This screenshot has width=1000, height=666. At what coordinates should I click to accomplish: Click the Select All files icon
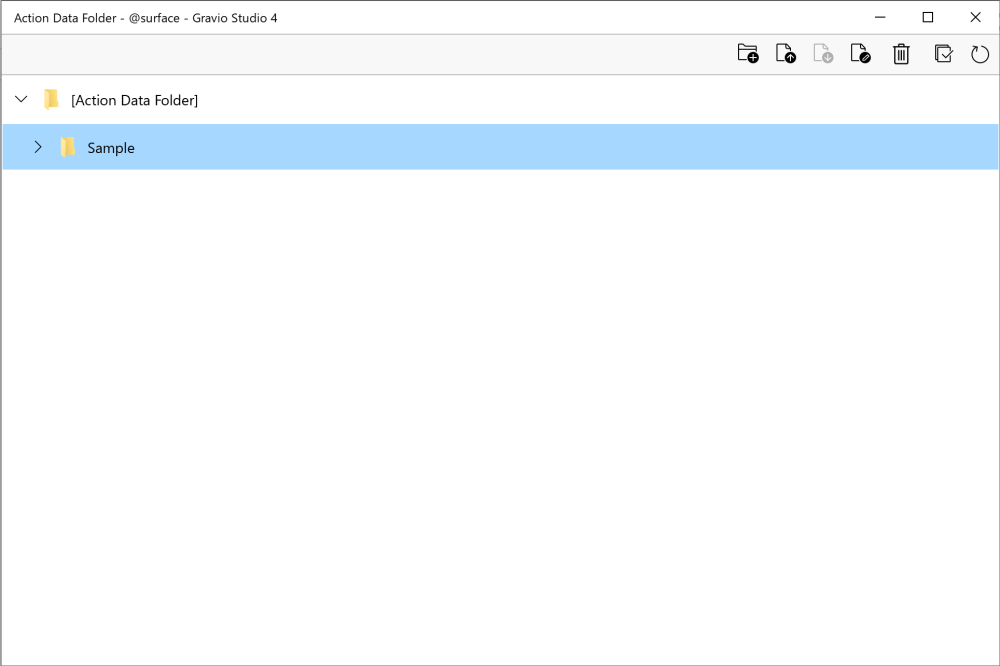[943, 53]
